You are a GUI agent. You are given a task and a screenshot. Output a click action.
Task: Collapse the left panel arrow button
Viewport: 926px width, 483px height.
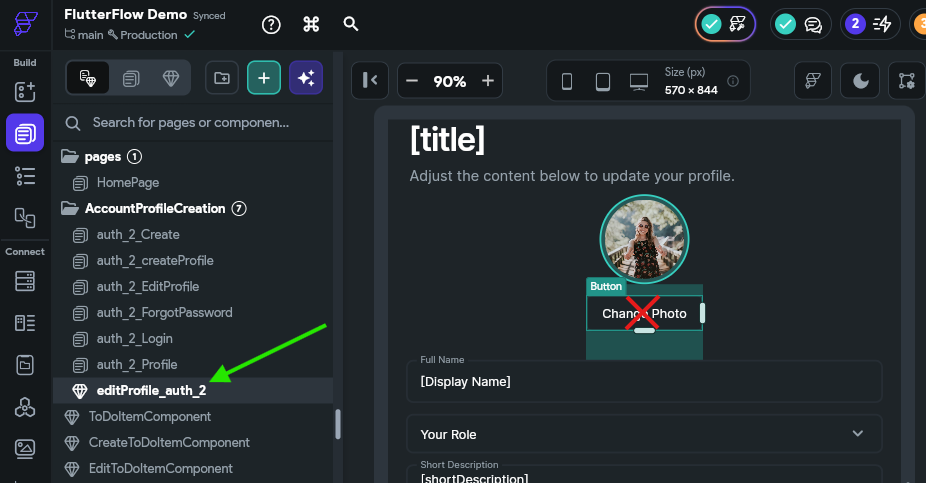370,80
